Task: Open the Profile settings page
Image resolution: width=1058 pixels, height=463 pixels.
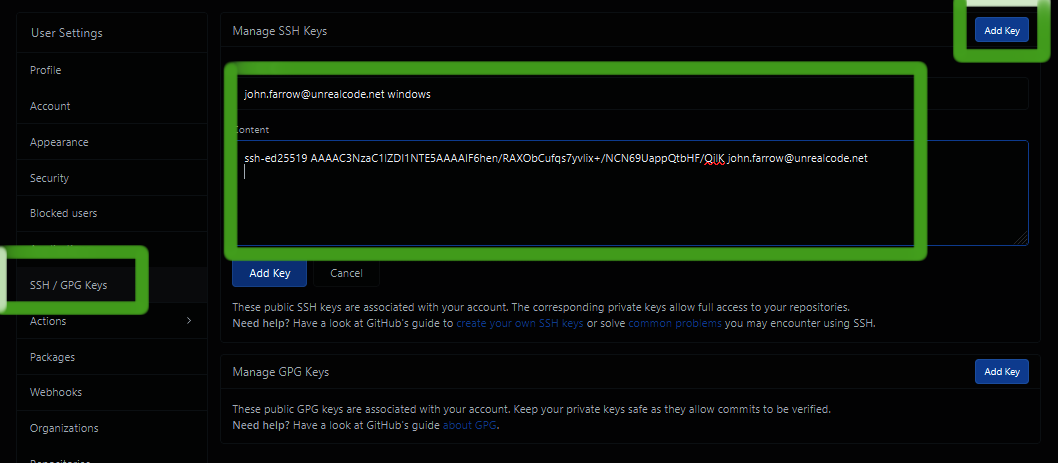Action: [46, 70]
